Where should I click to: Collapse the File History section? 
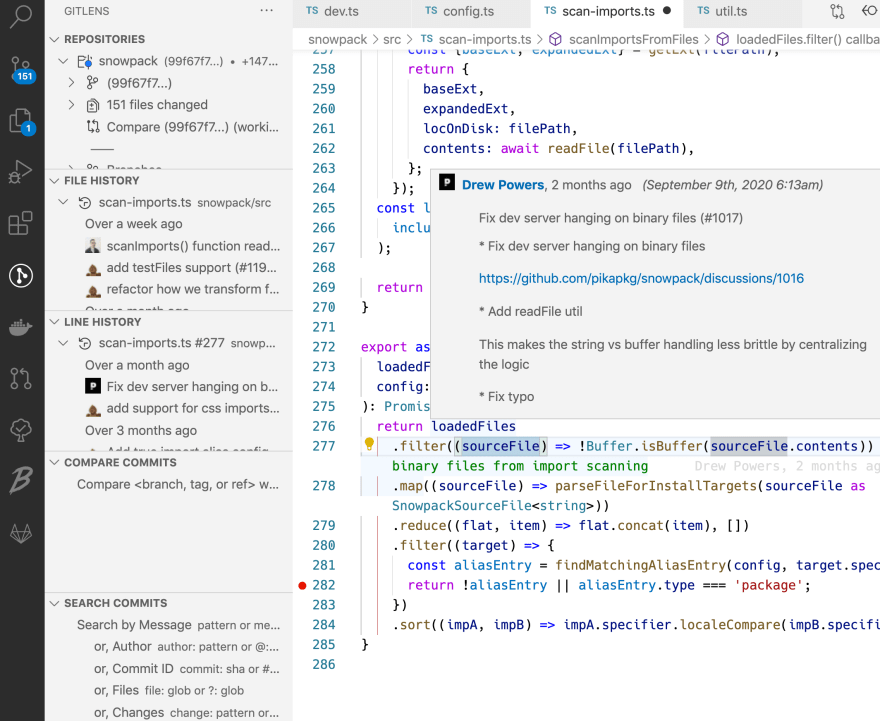coord(54,181)
